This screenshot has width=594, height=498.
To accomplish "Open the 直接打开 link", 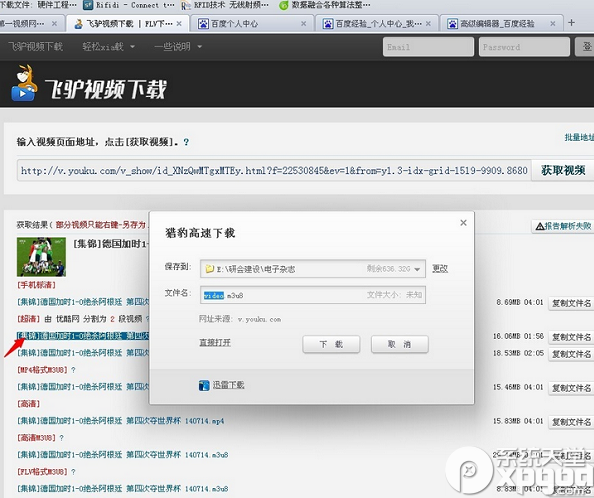I will (215, 342).
